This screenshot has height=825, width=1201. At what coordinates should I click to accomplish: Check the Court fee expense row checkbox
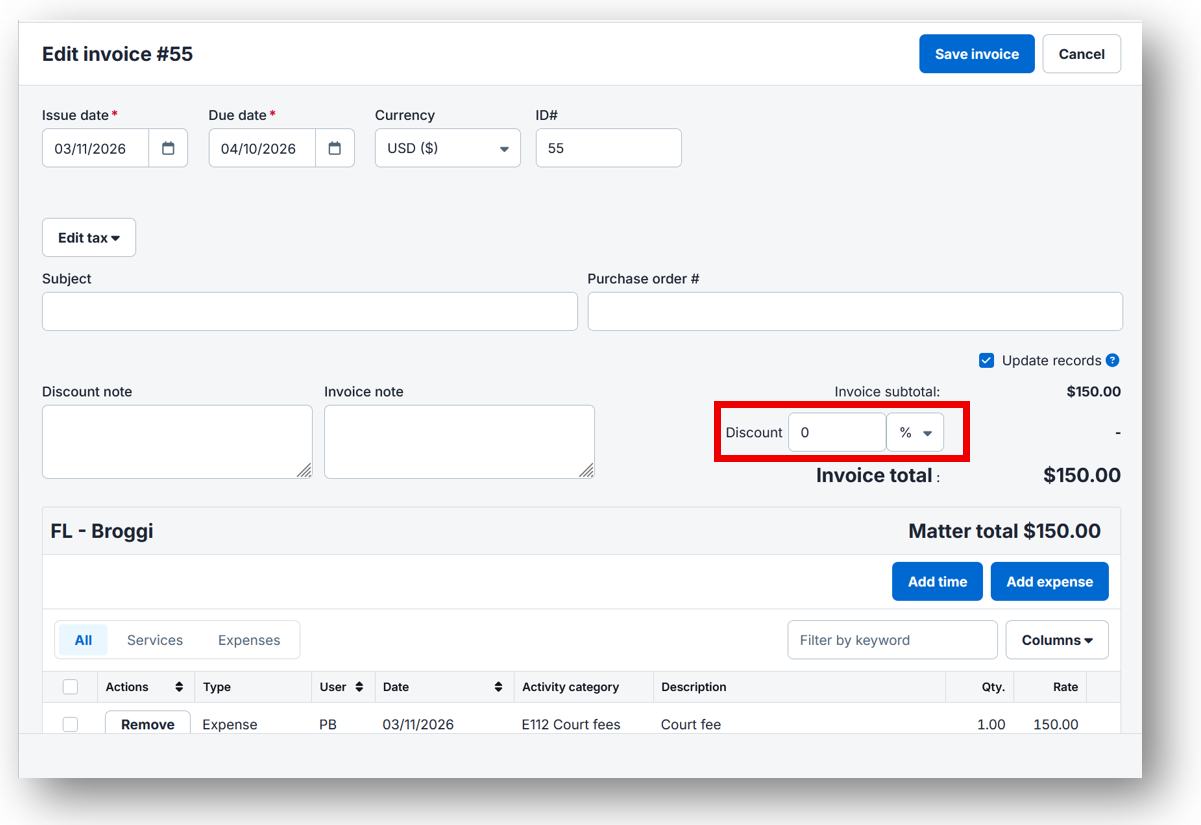[x=69, y=724]
